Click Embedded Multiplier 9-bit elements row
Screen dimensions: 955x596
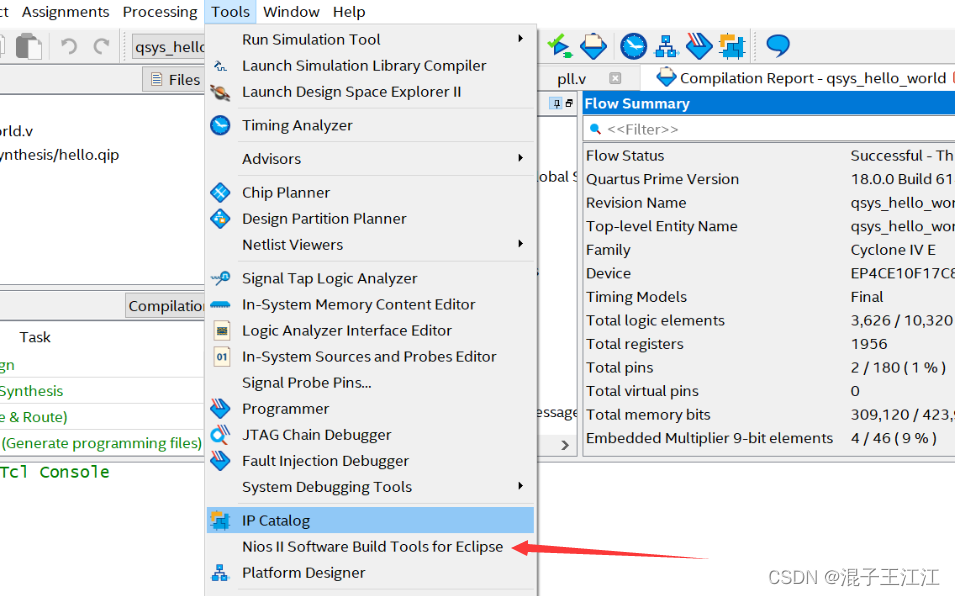769,438
